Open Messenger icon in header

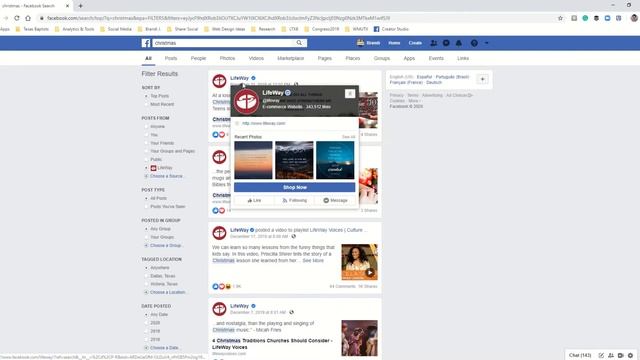pyautogui.click(x=446, y=43)
